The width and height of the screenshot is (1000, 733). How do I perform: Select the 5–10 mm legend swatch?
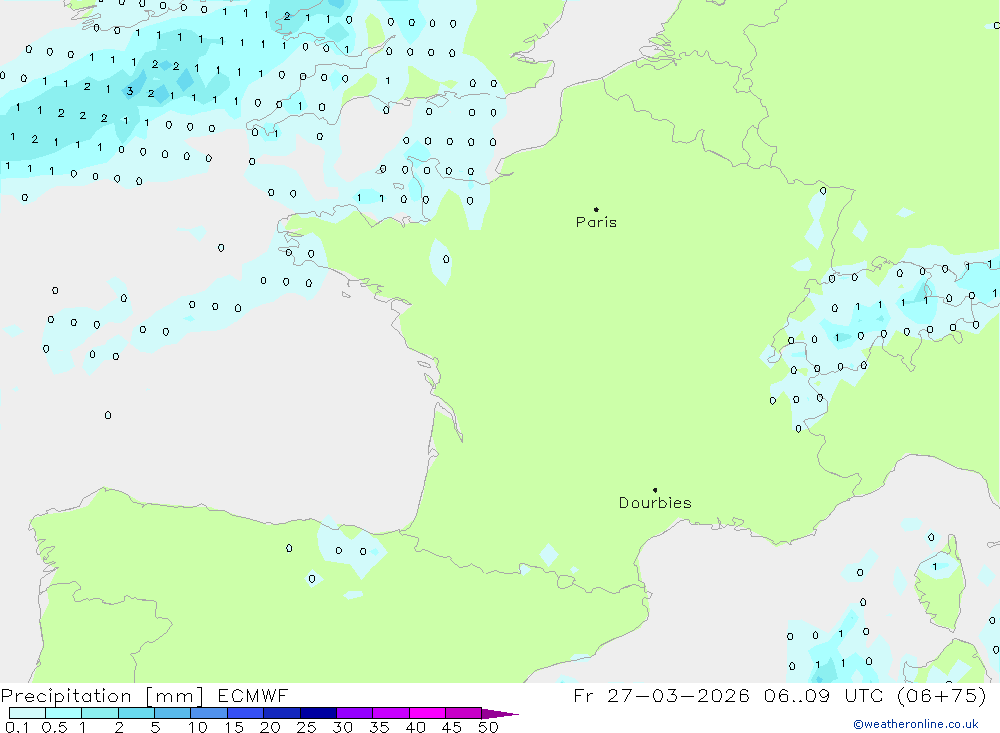(x=173, y=713)
